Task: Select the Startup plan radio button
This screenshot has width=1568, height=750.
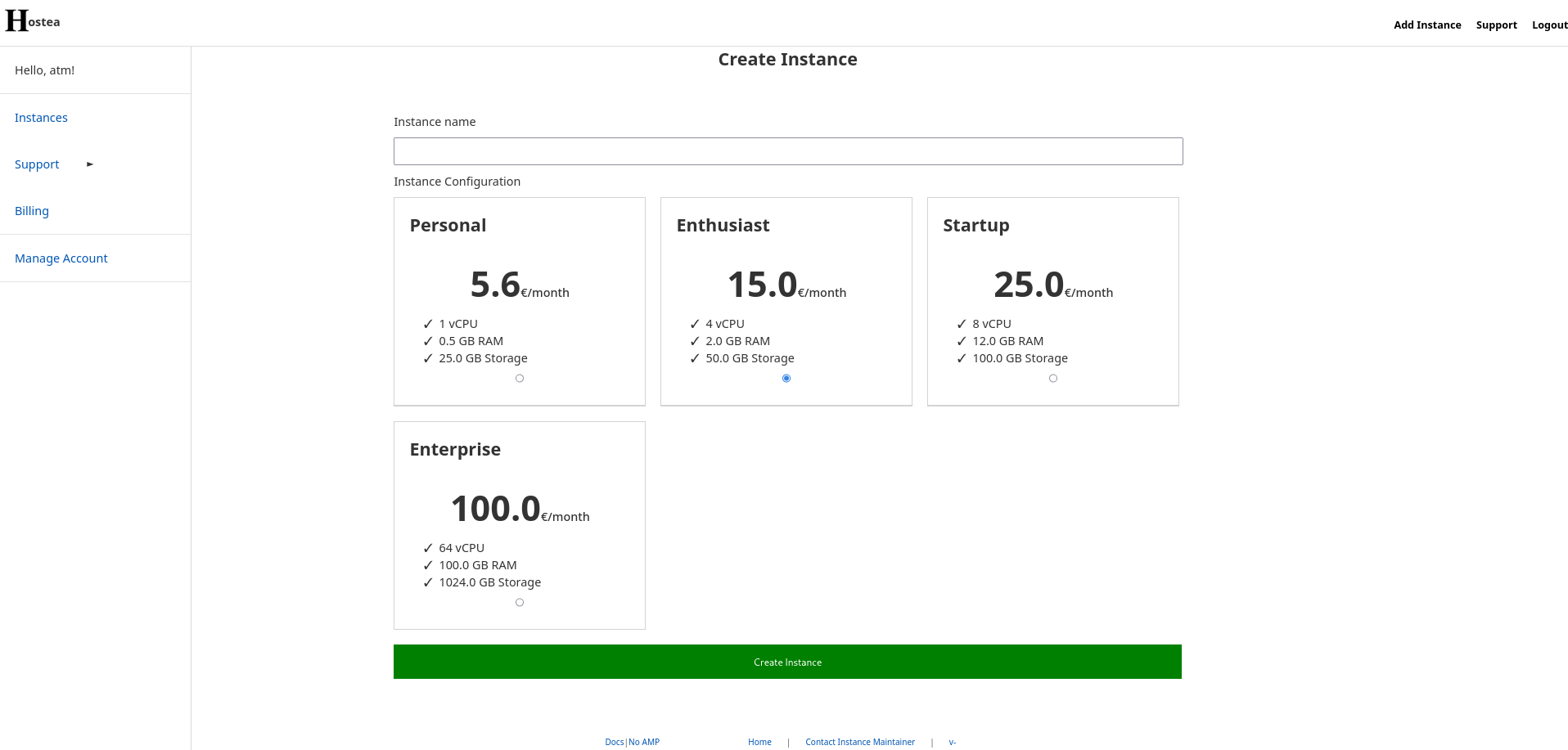Action: point(1053,379)
